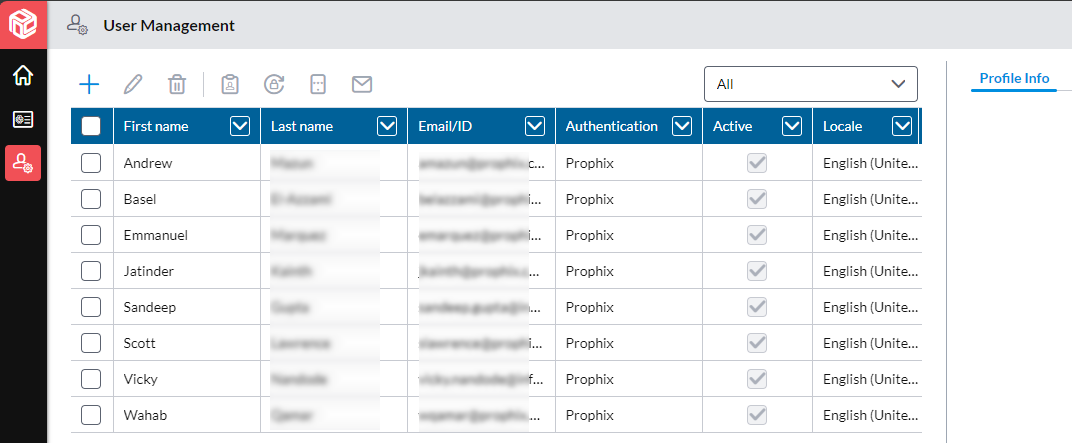Image resolution: width=1072 pixels, height=443 pixels.
Task: Click Prophix authentication in Emmanuel's row
Action: [590, 235]
